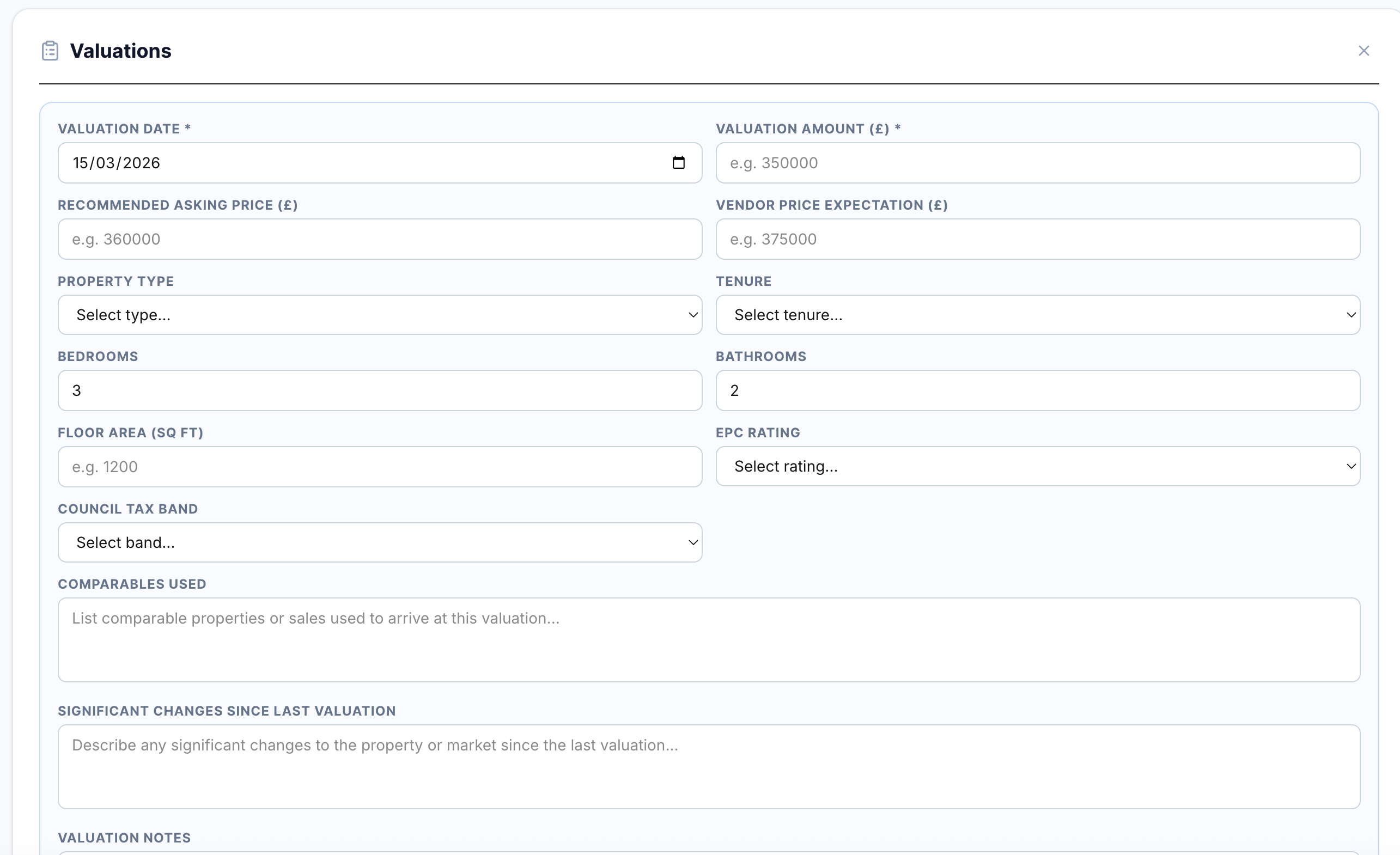Click the Vendor Price Expectation field
This screenshot has width=1400, height=855.
(1038, 239)
